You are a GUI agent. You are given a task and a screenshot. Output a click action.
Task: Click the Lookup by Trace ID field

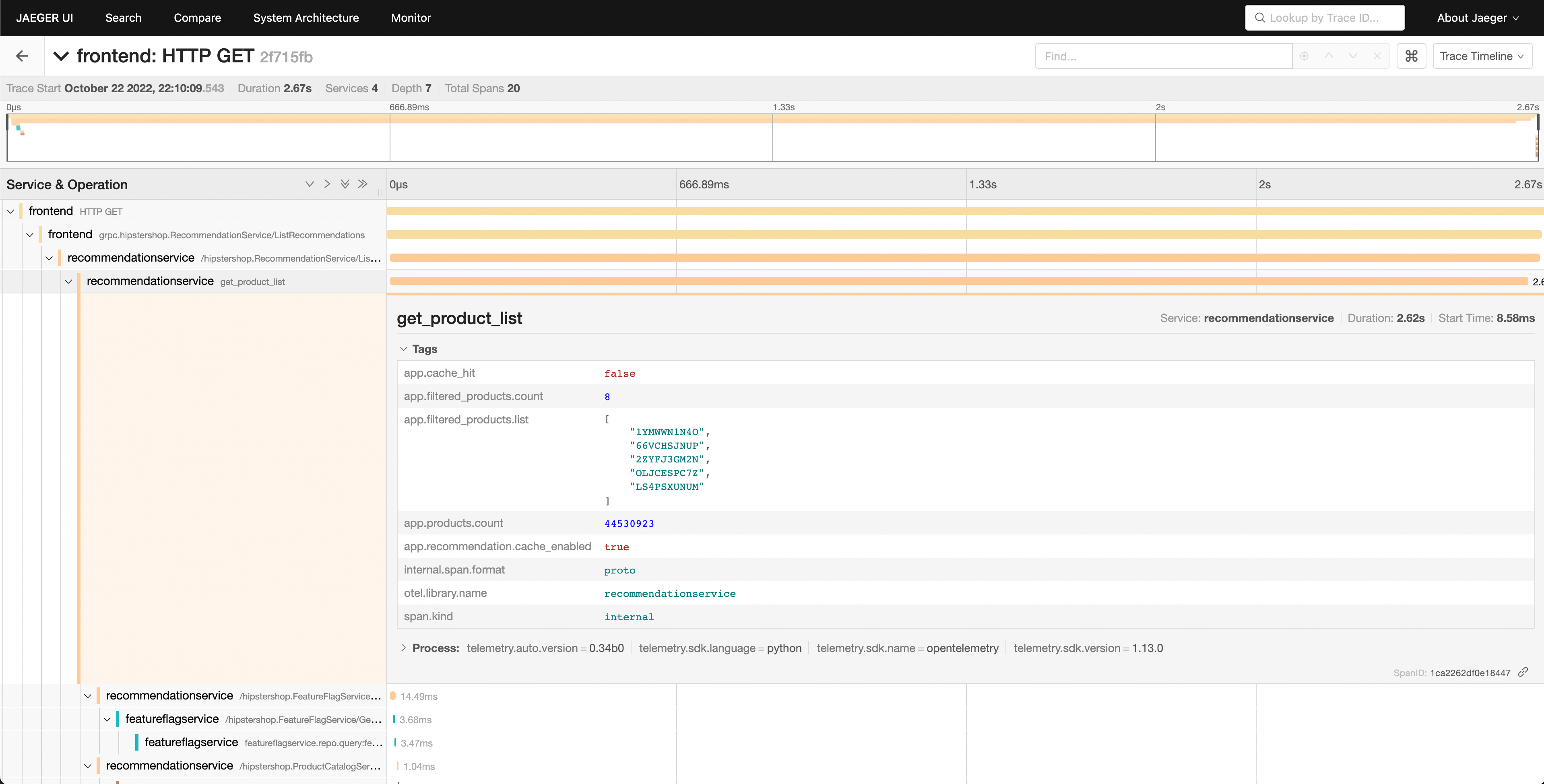[1325, 18]
